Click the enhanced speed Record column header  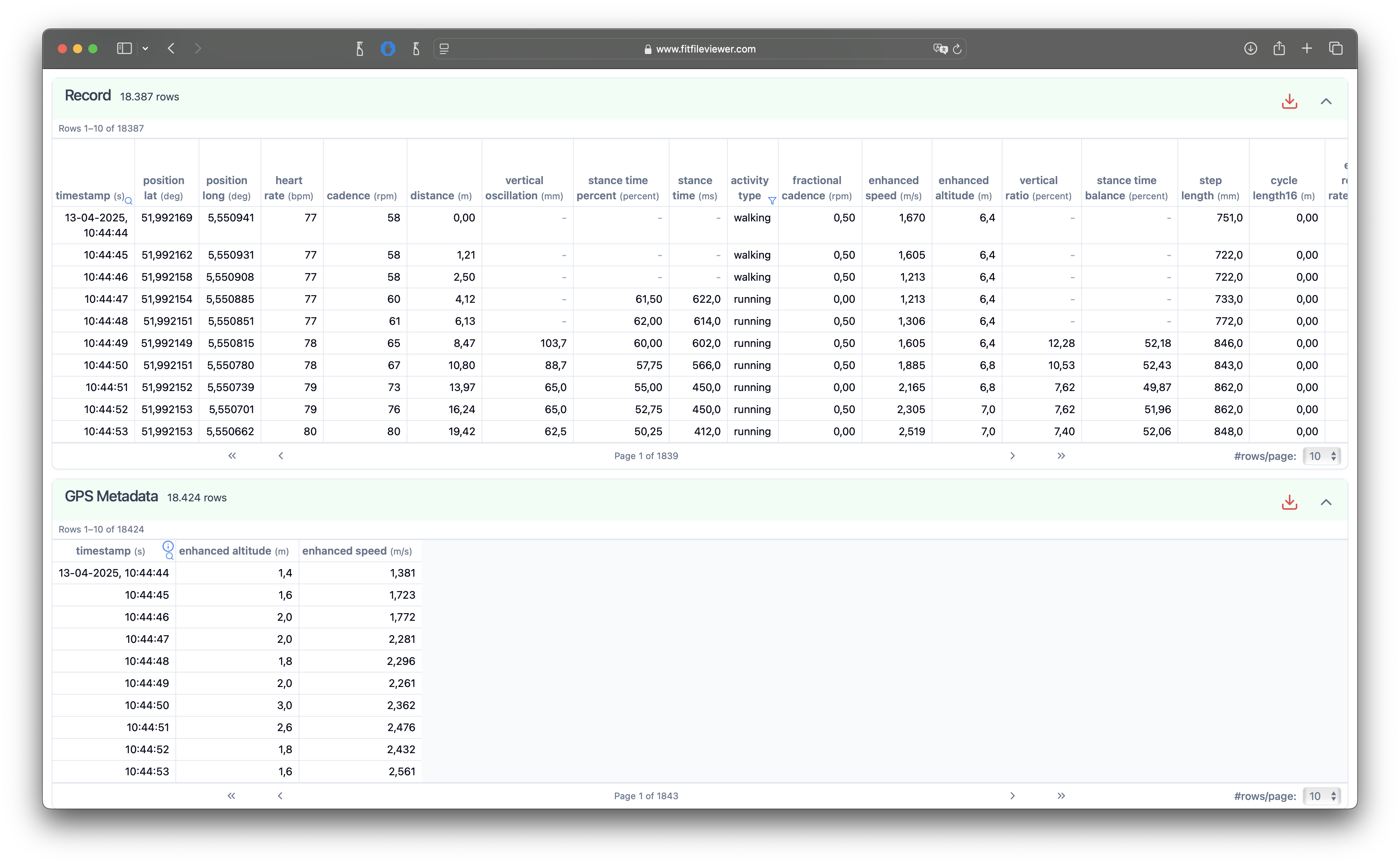[x=893, y=188]
